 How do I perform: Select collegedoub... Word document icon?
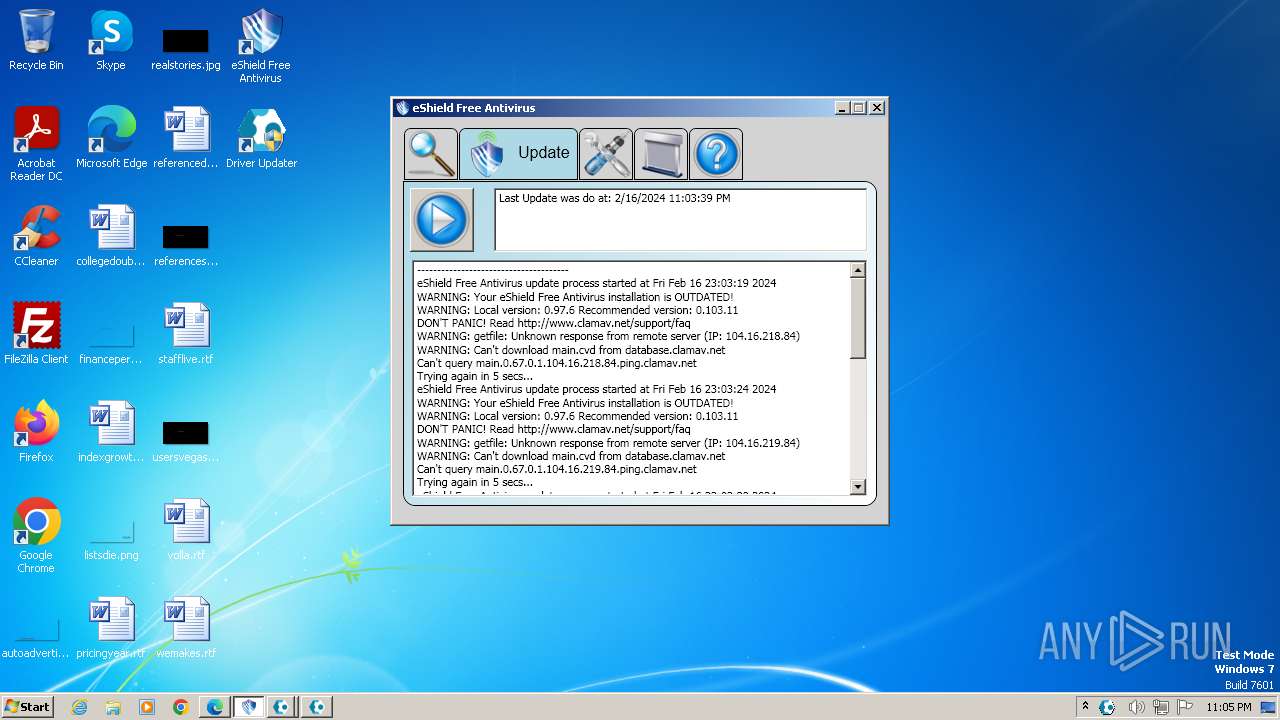(111, 236)
